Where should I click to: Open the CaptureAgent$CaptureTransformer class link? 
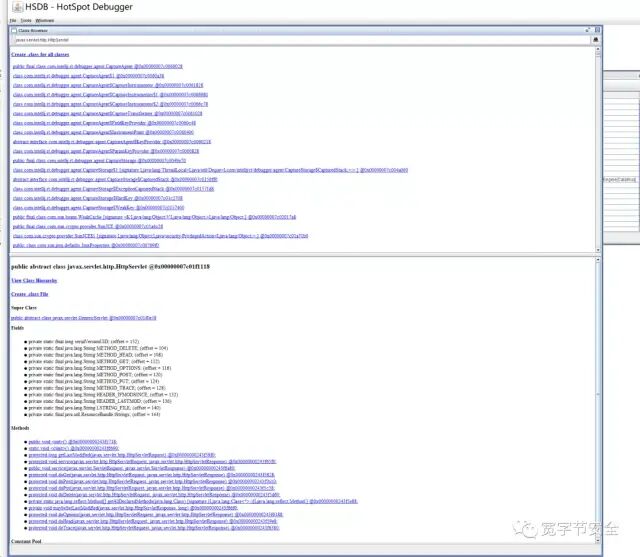[x=107, y=113]
